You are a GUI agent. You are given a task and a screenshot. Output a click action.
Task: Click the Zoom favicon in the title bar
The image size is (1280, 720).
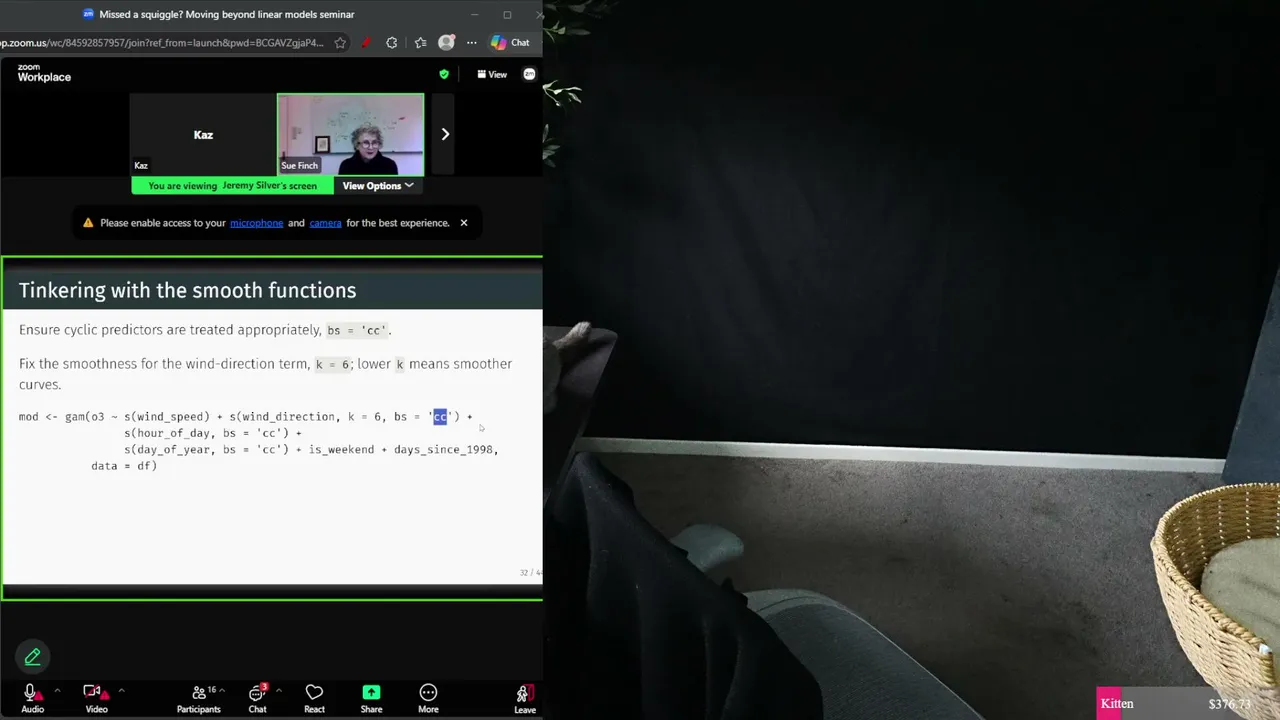[x=88, y=14]
